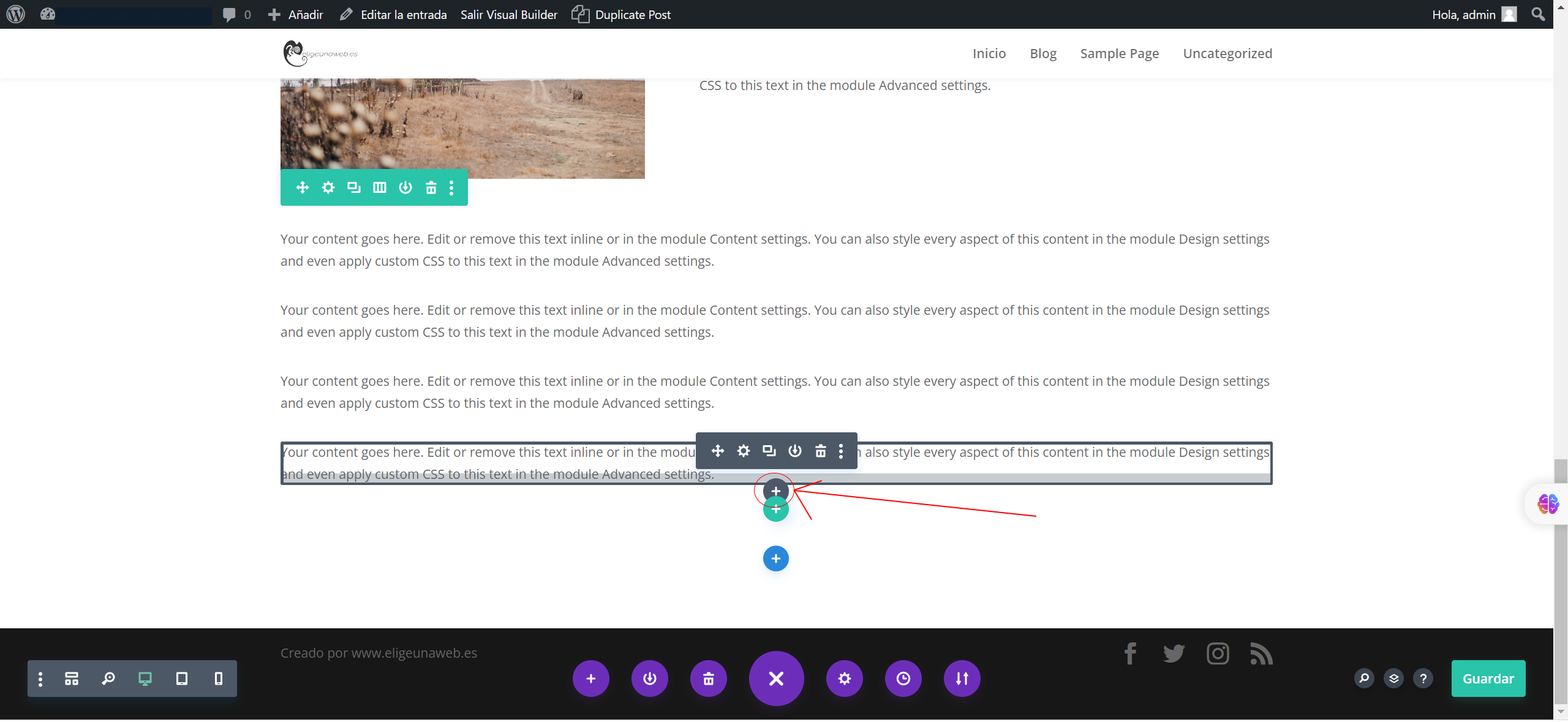This screenshot has width=1568, height=722.
Task: Open green row settings gear
Action: 328,187
